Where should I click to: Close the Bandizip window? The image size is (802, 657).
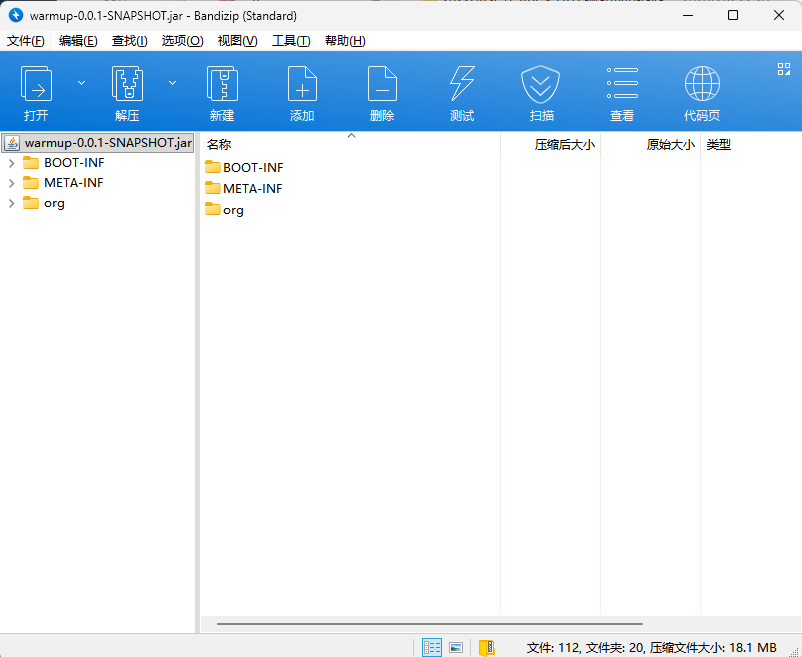[779, 15]
